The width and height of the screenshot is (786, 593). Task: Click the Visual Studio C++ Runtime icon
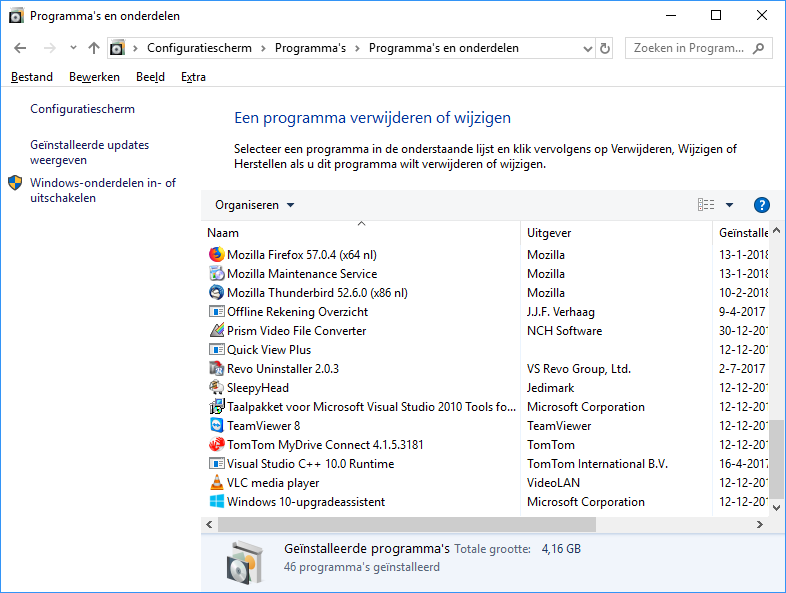(217, 464)
